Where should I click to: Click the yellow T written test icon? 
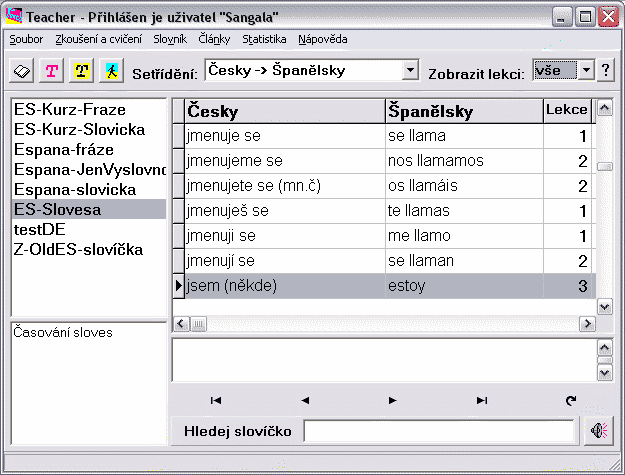click(x=82, y=71)
